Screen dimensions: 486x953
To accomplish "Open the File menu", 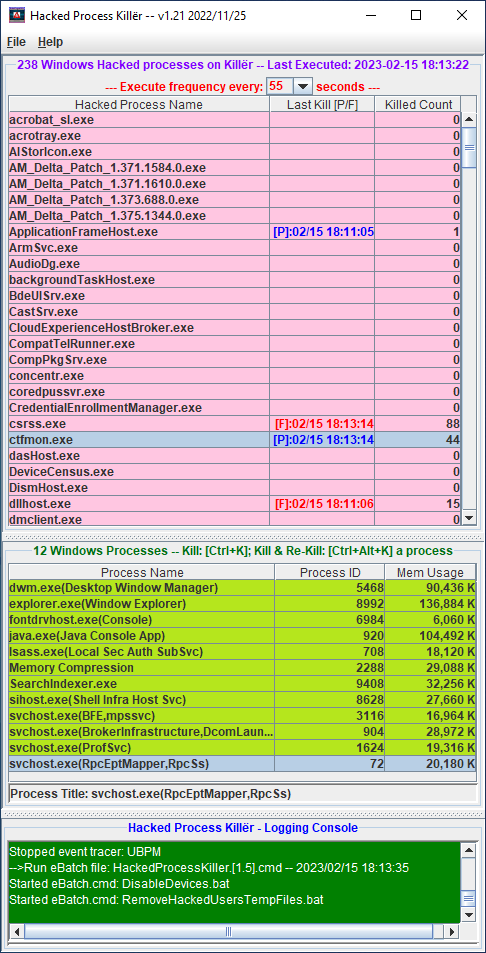I will tap(16, 42).
